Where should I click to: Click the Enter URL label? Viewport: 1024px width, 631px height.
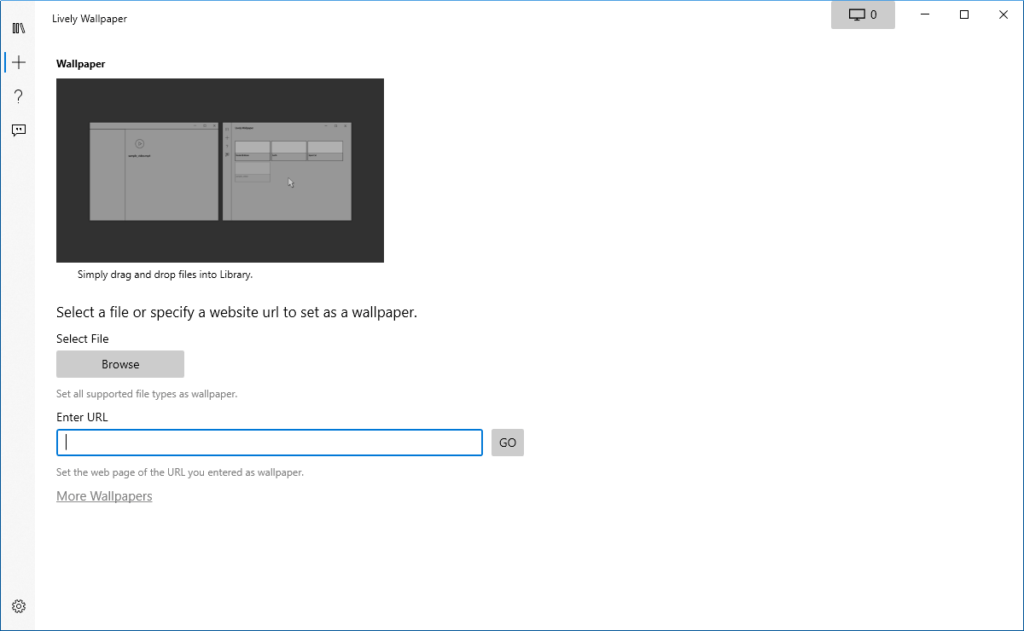pyautogui.click(x=82, y=417)
